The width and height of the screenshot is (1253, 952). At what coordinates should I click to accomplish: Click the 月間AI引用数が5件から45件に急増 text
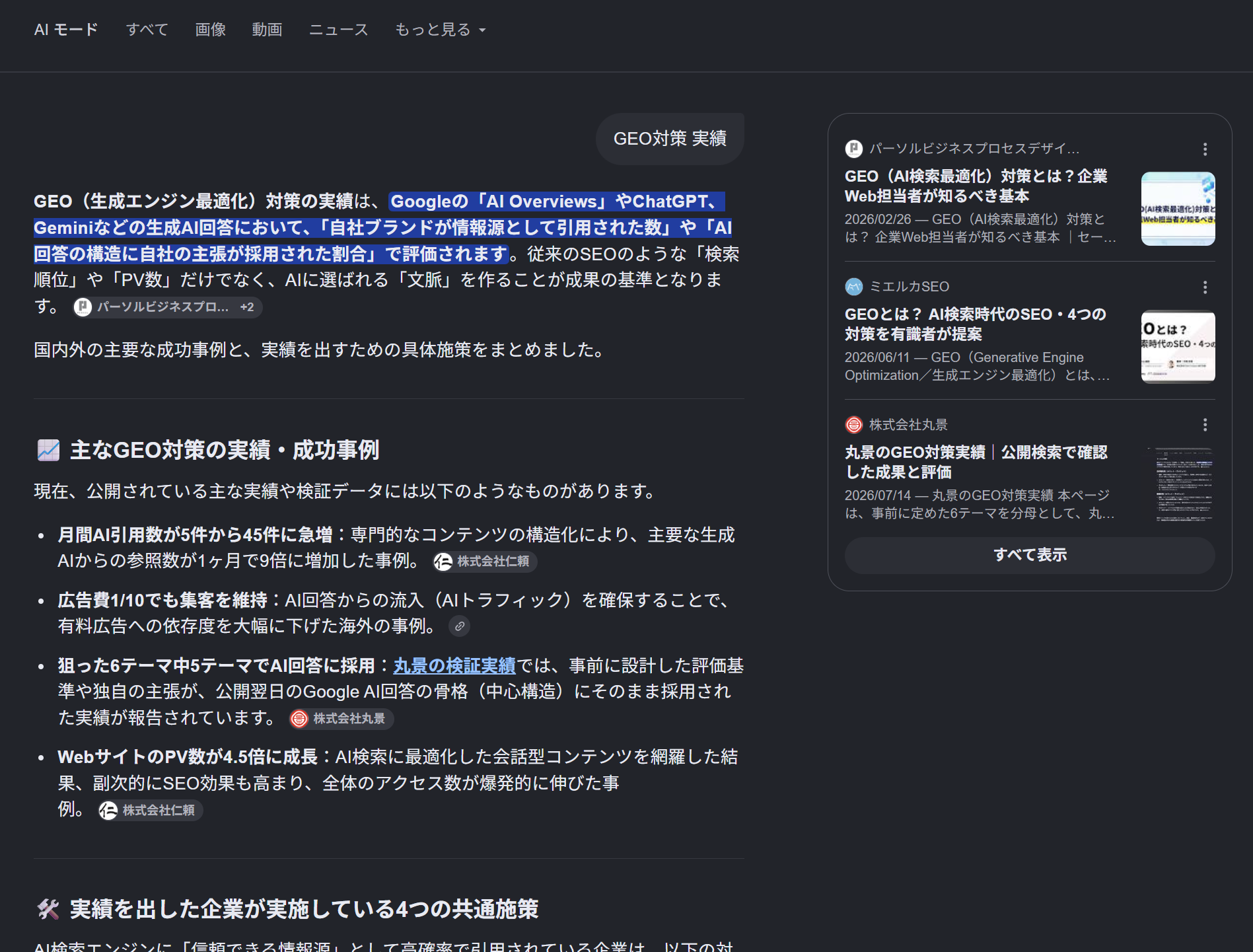195,534
